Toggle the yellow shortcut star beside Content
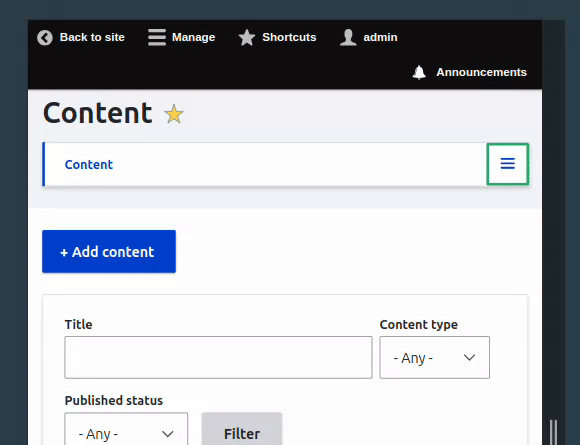This screenshot has height=445, width=580. pos(174,114)
